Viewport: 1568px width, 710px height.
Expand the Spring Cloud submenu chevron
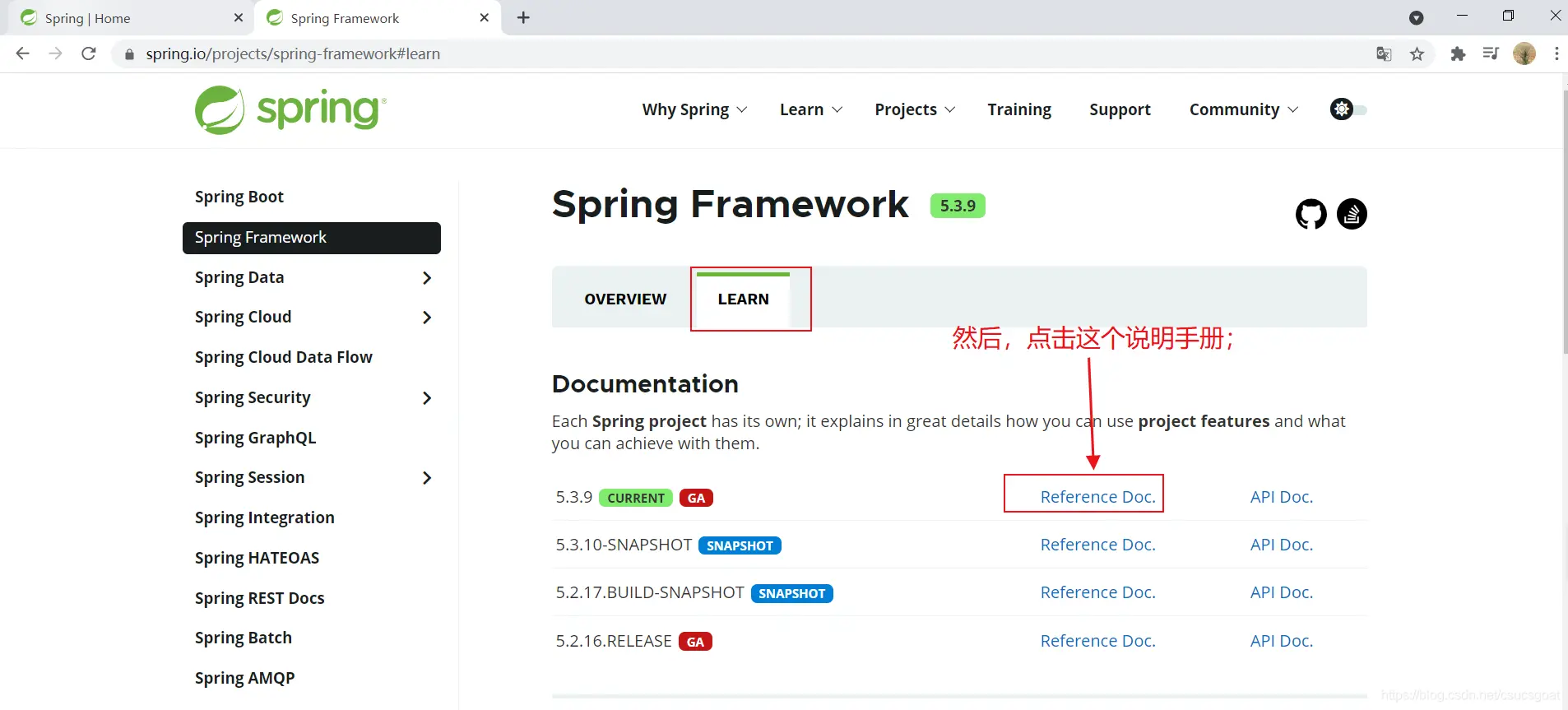point(426,318)
